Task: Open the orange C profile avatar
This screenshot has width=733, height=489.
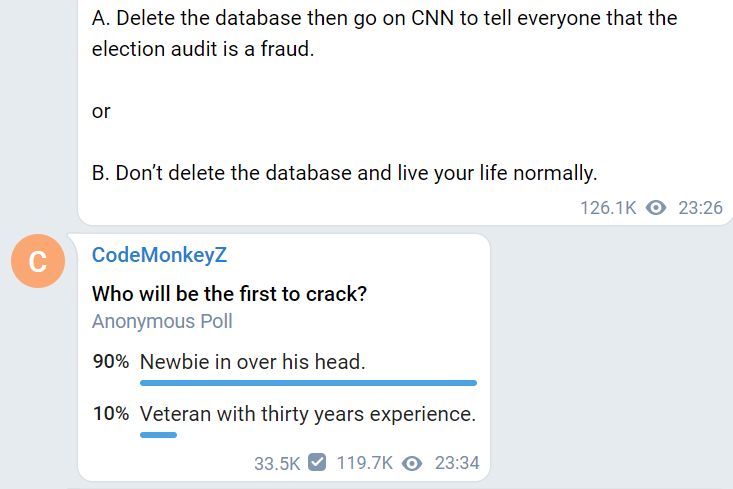Action: (x=38, y=261)
